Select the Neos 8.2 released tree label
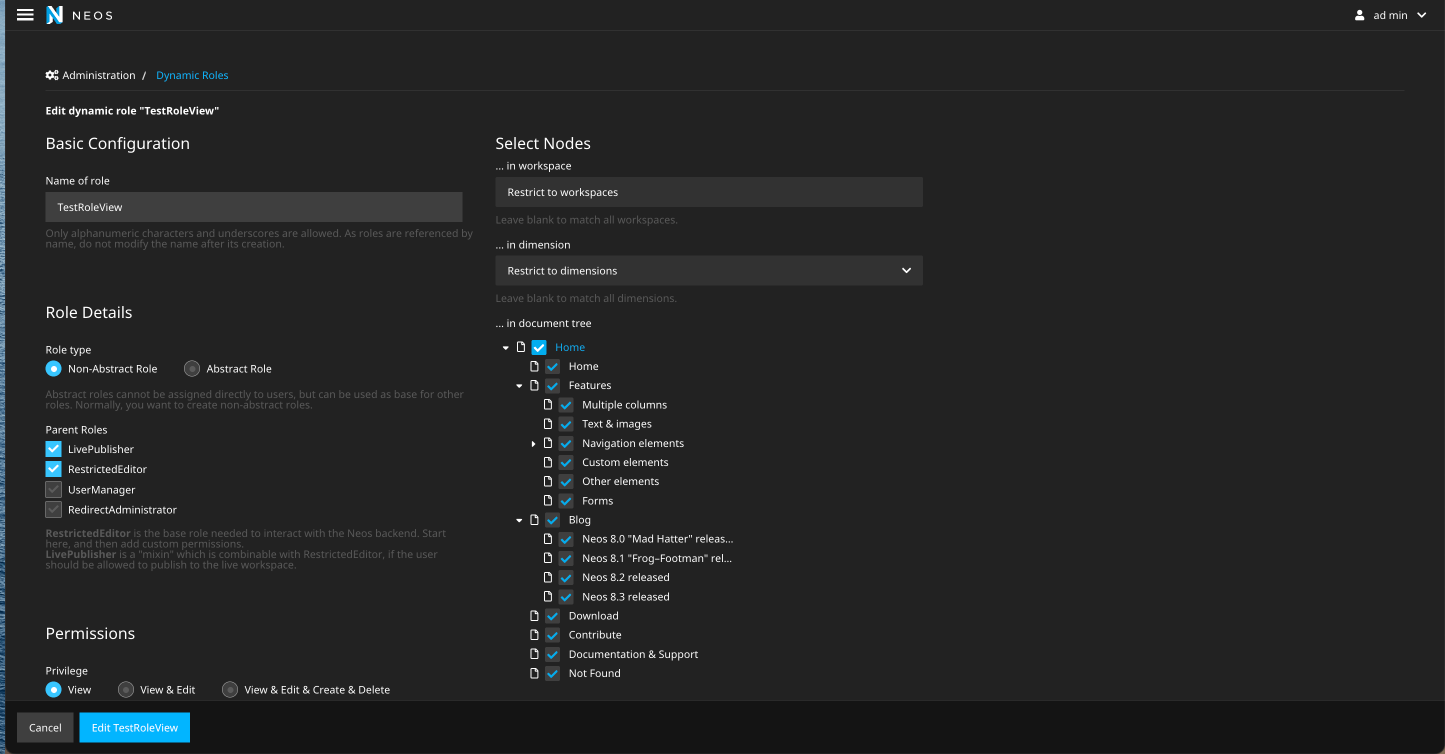Viewport: 1445px width, 754px height. pos(626,577)
